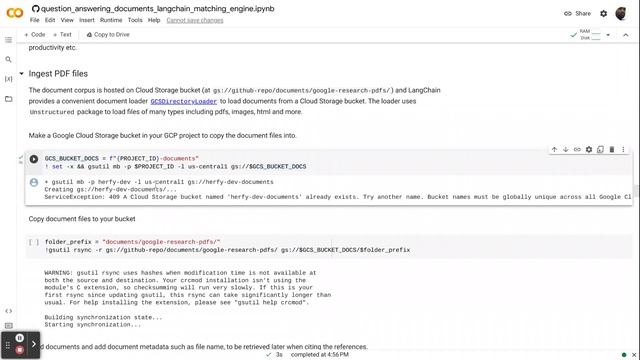This screenshot has height=360, width=640.
Task: Delete cell trash icon
Action: [x=611, y=149]
